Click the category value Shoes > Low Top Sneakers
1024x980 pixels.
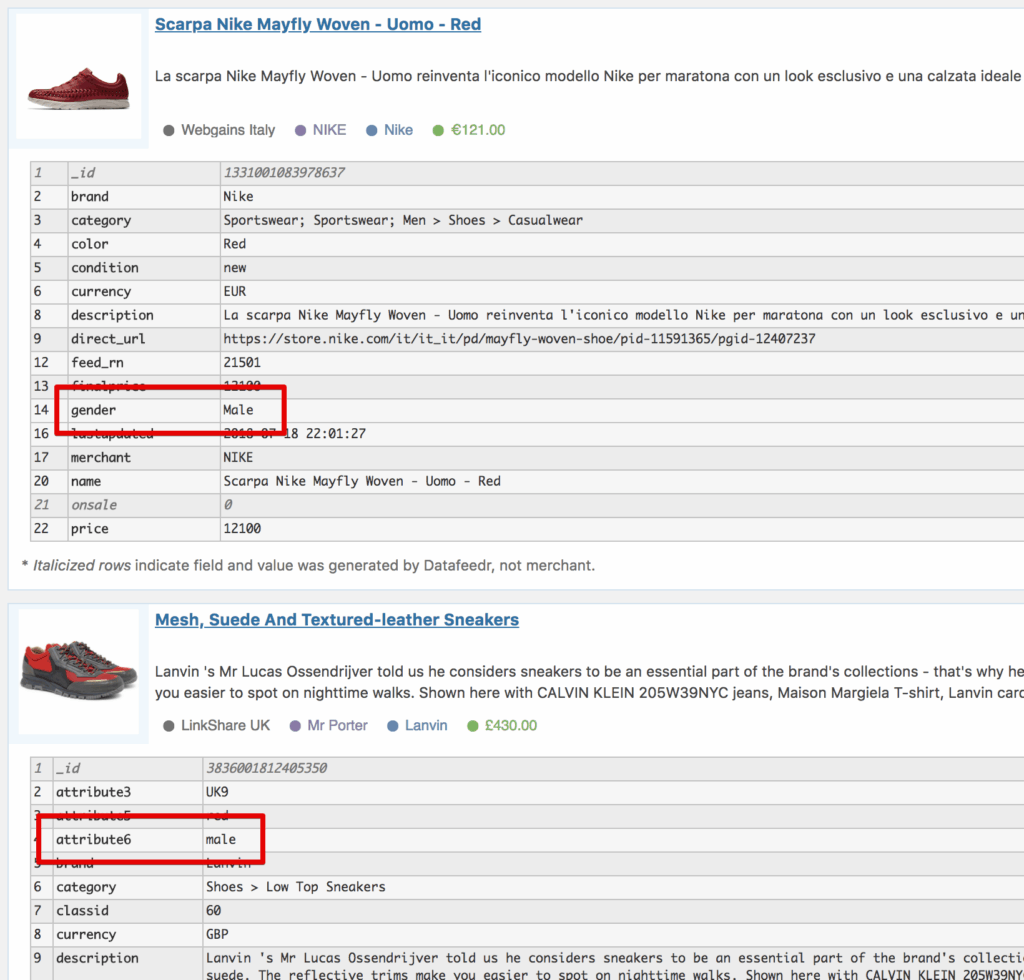[295, 887]
